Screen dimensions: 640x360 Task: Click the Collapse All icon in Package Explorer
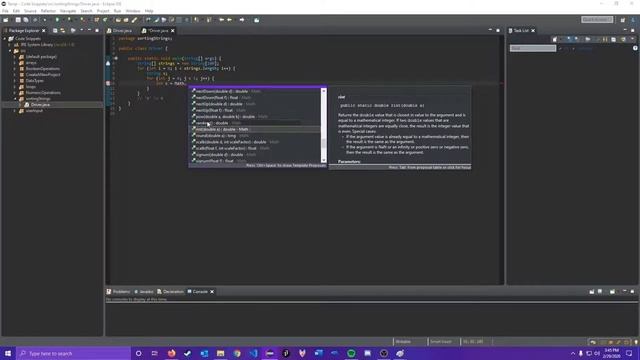click(x=55, y=31)
